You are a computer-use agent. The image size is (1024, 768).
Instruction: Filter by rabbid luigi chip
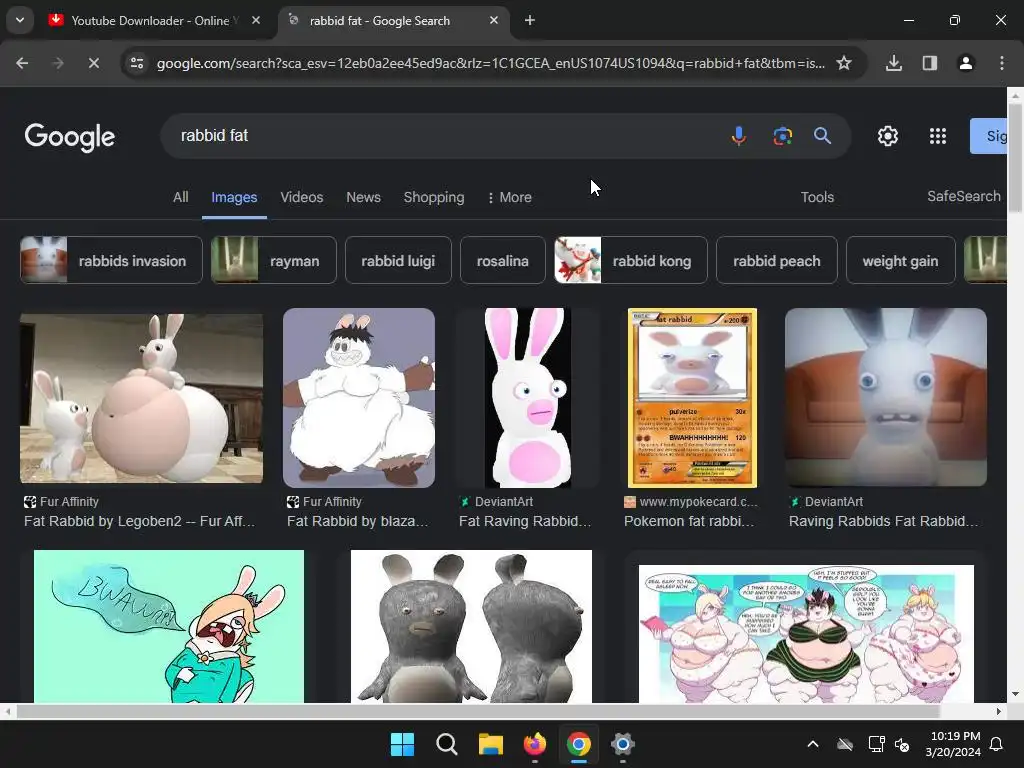click(x=398, y=261)
